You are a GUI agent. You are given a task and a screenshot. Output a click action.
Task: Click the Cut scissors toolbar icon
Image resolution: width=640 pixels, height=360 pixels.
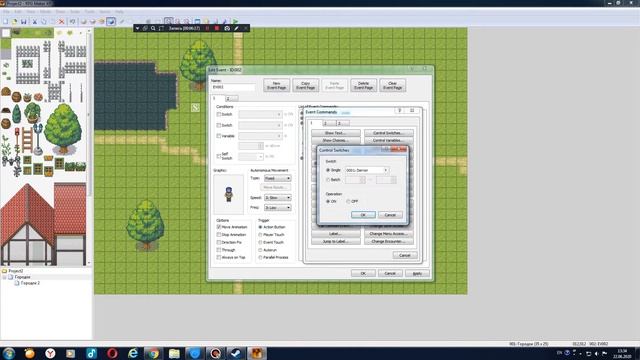click(x=35, y=22)
